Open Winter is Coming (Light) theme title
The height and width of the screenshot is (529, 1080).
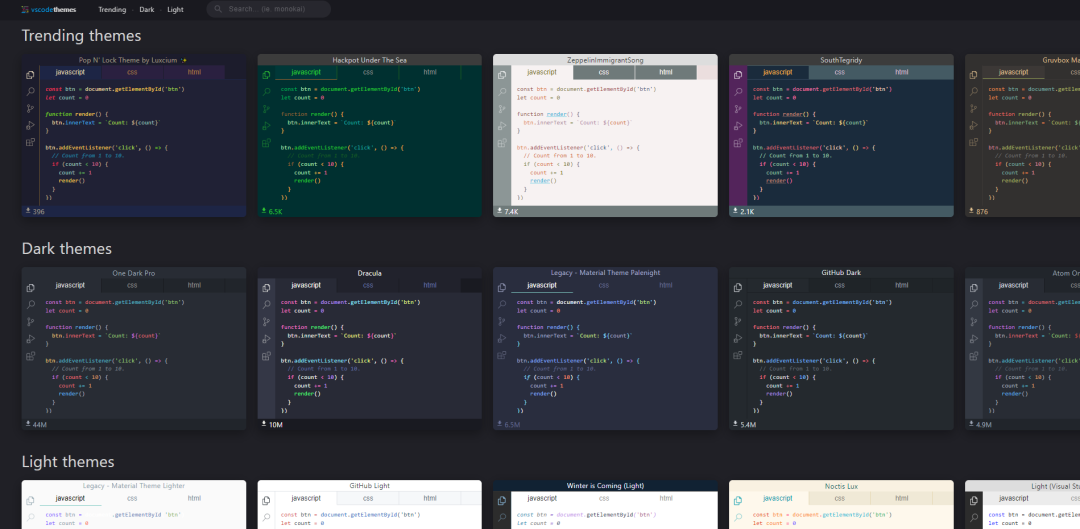pyautogui.click(x=605, y=486)
